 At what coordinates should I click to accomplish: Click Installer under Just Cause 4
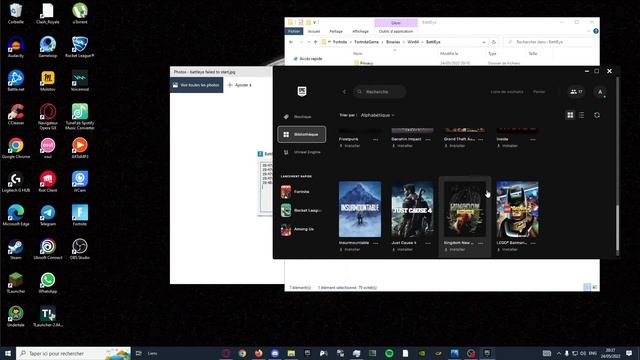(402, 249)
